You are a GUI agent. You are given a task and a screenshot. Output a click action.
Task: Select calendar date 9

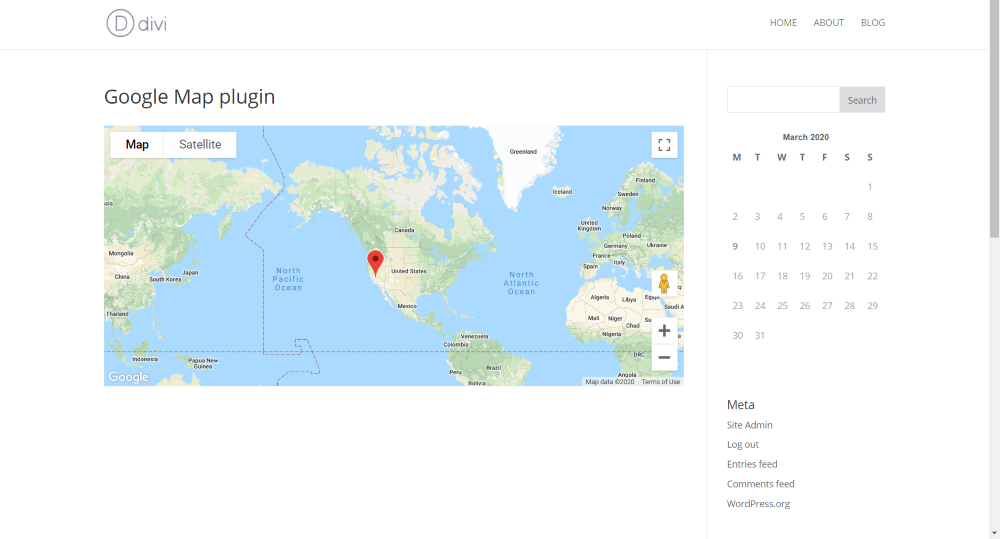tap(735, 246)
